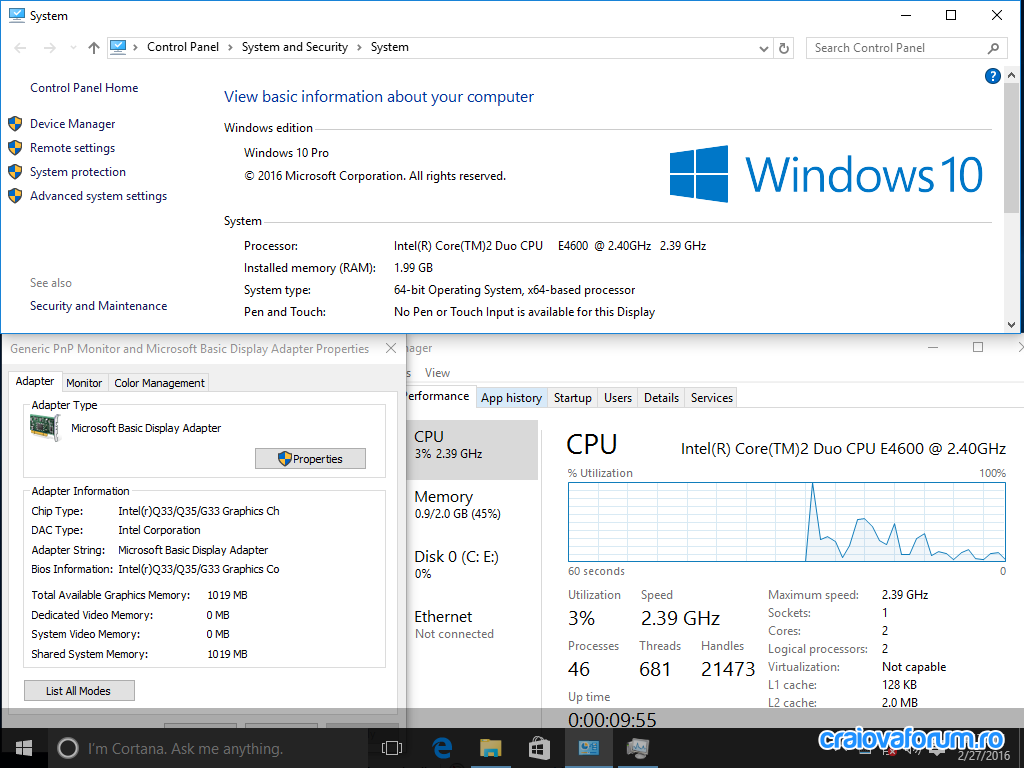Launch Microsoft Edge from taskbar
This screenshot has height=768, width=1024.
tap(442, 748)
